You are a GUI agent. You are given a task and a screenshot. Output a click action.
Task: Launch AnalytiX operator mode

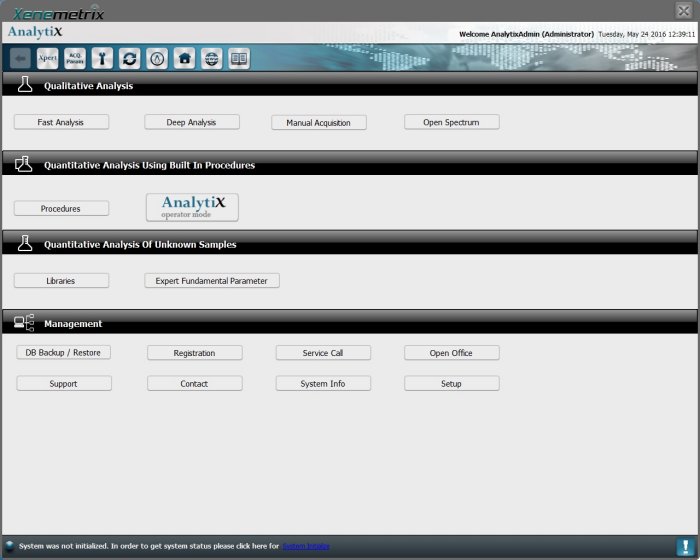193,207
